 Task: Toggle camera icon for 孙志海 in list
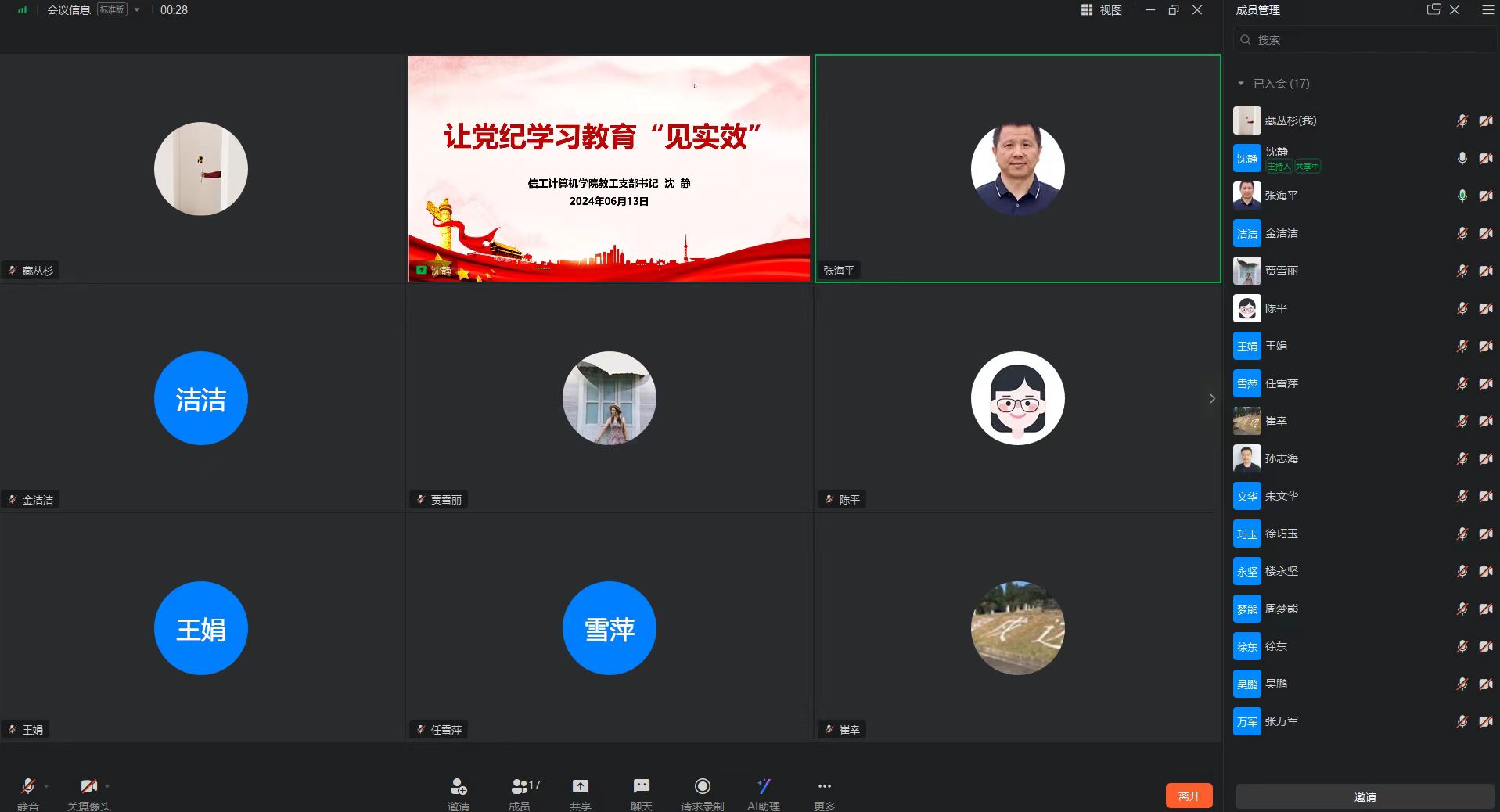[1485, 458]
